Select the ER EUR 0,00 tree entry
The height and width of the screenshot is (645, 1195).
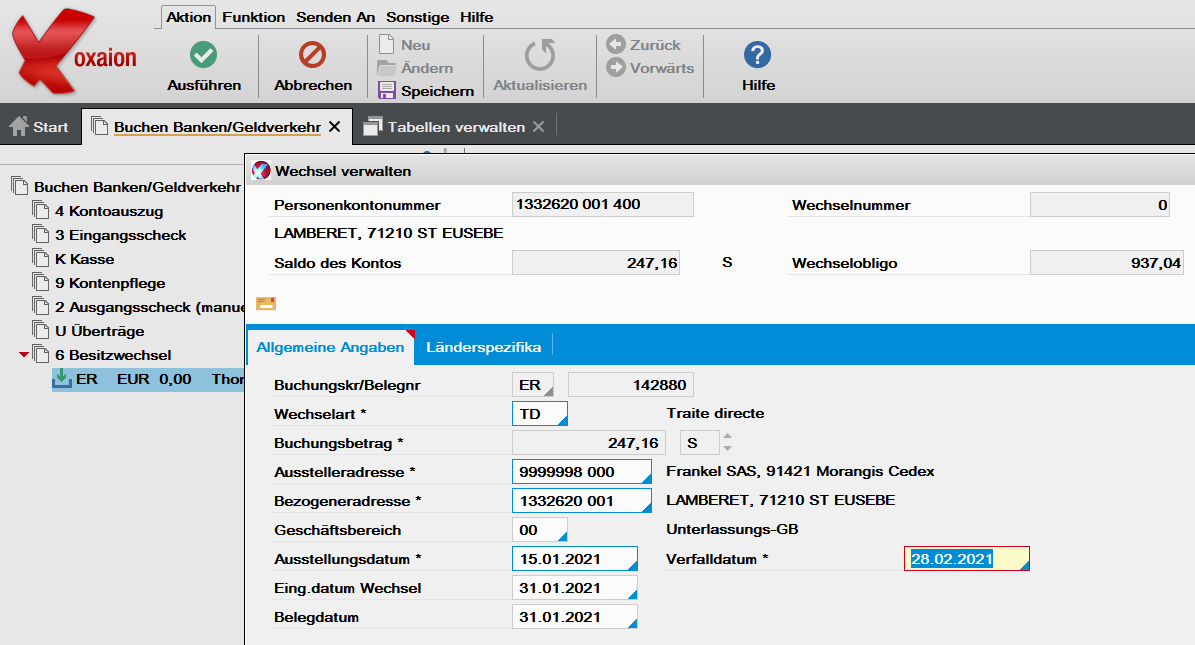tap(148, 379)
